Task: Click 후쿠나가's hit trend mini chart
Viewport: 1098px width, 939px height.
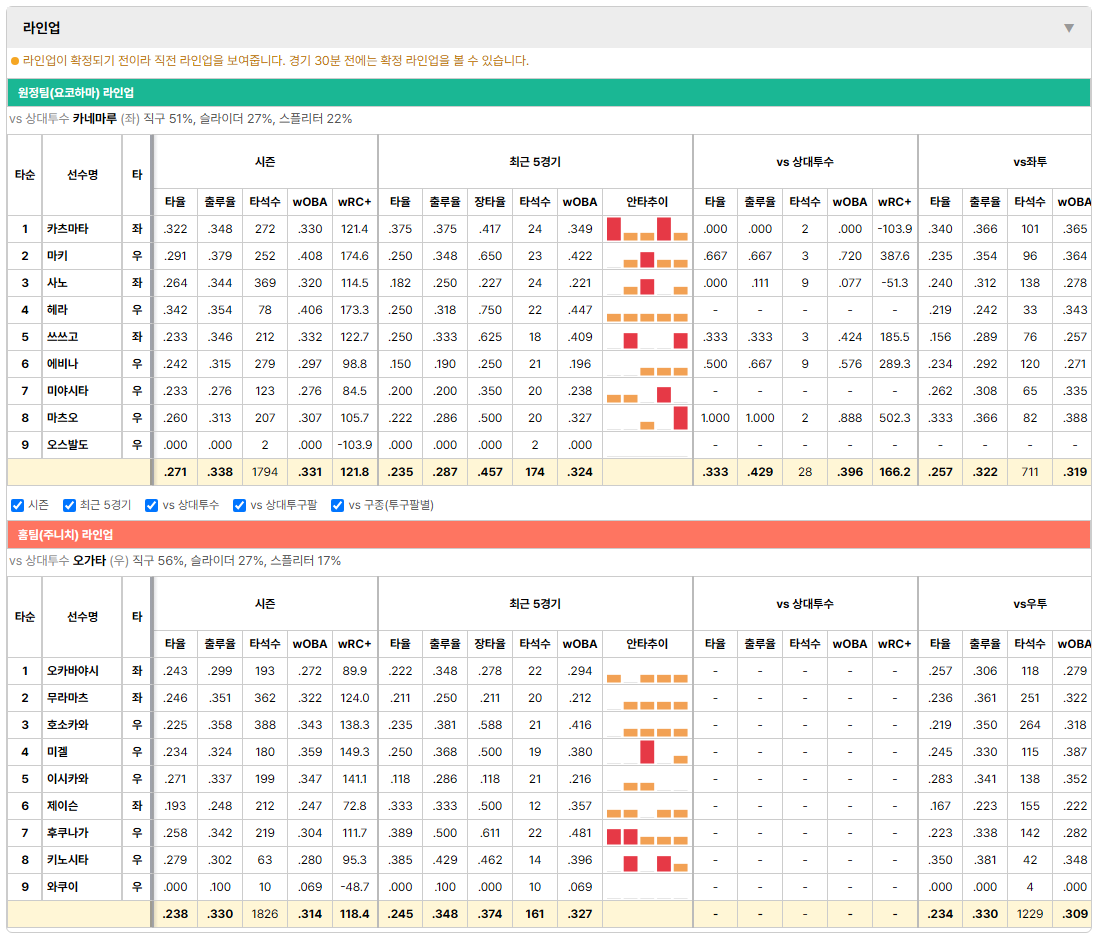Action: [647, 833]
